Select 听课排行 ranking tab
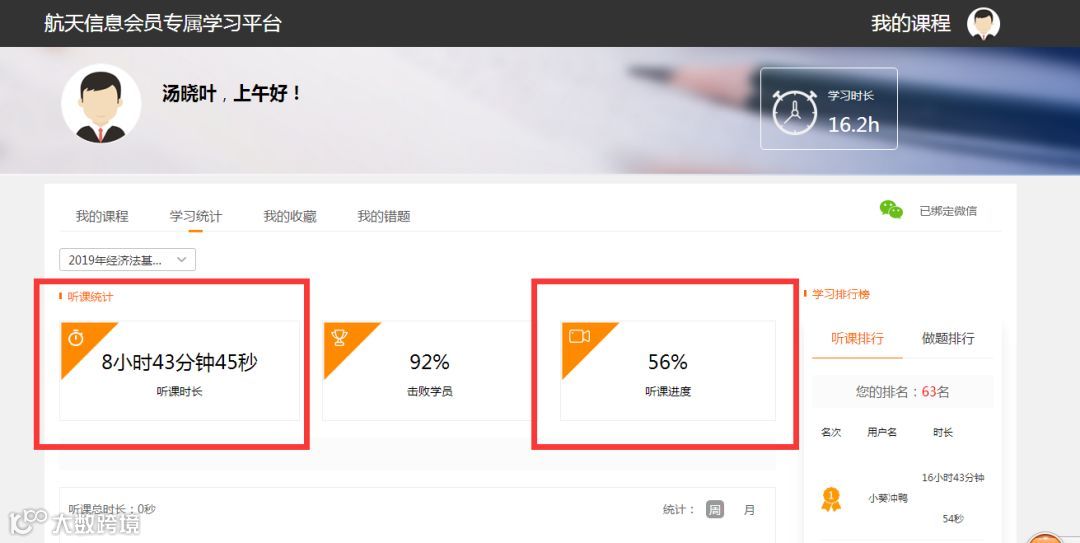The width and height of the screenshot is (1080, 543). click(x=857, y=338)
